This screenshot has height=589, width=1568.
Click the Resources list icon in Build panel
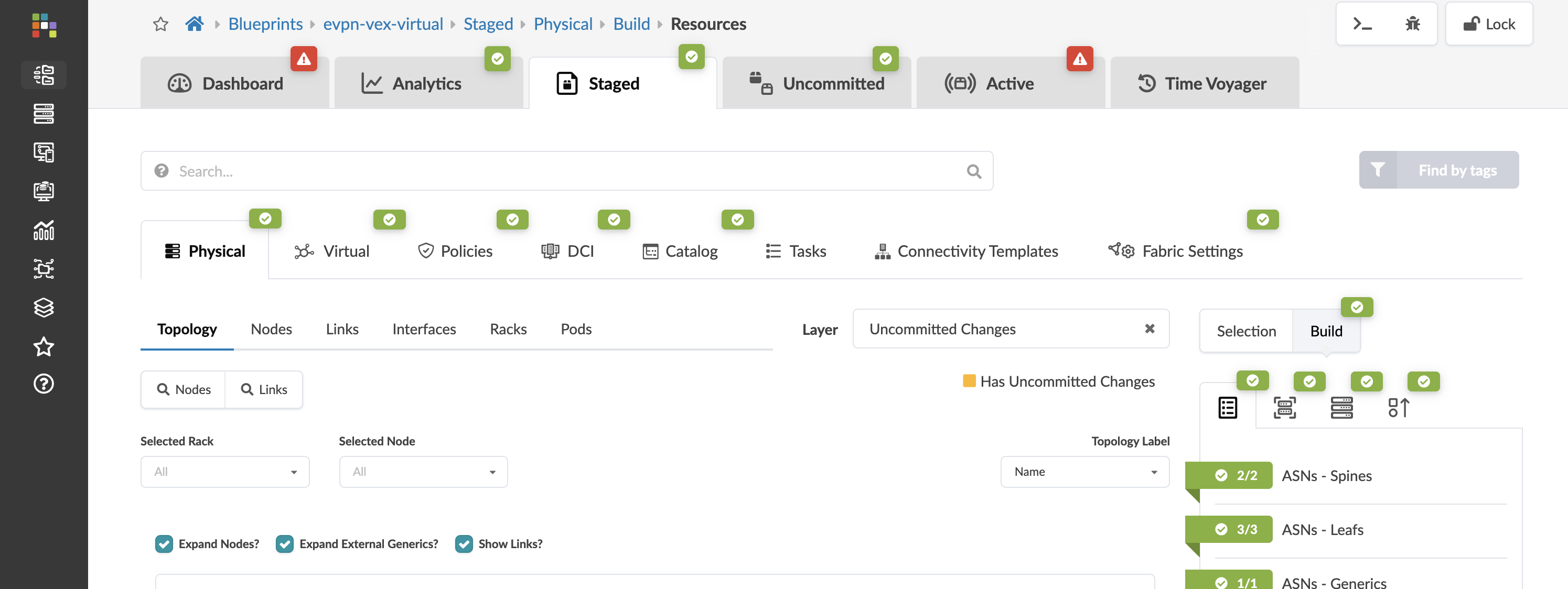1227,408
